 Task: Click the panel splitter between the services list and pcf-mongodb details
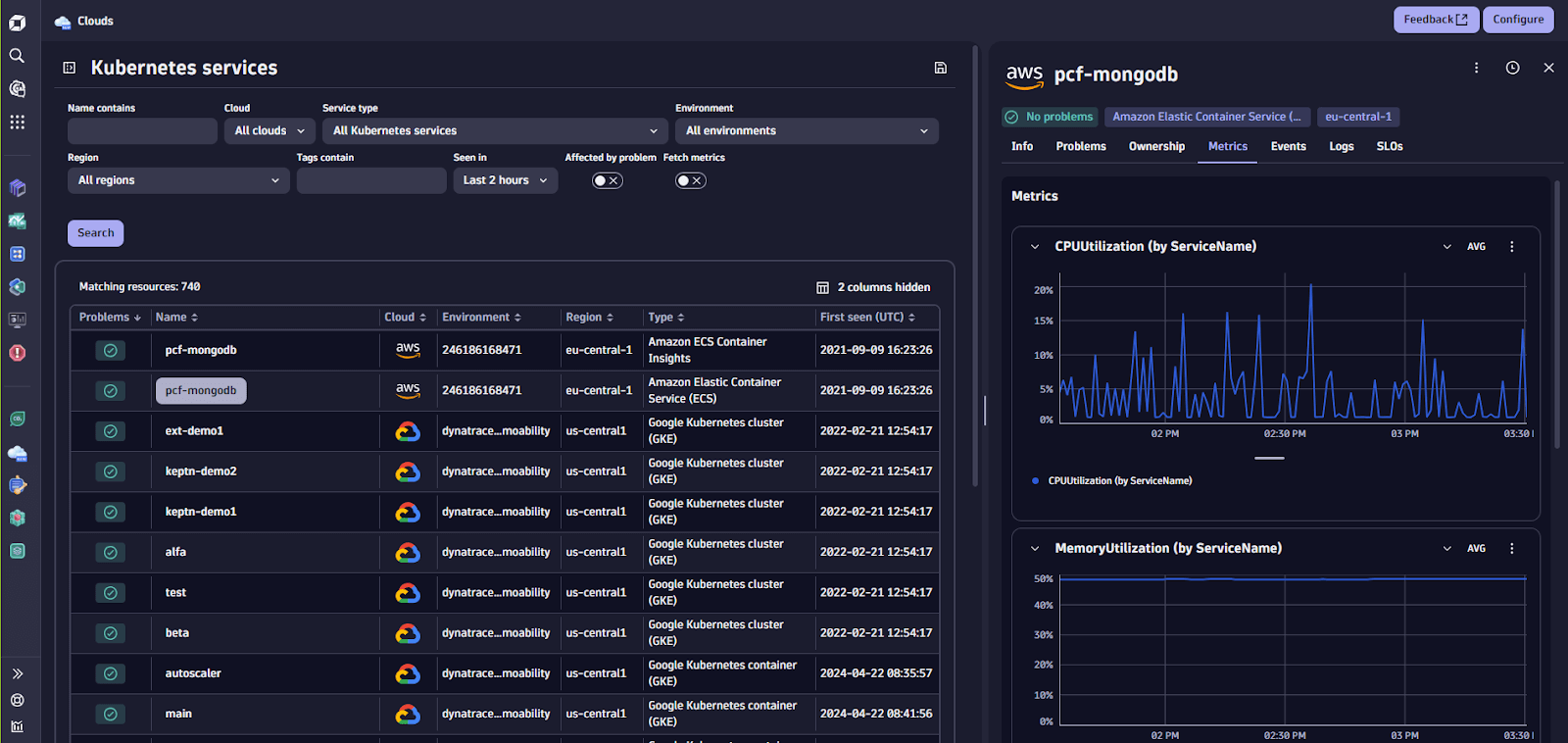pyautogui.click(x=985, y=410)
